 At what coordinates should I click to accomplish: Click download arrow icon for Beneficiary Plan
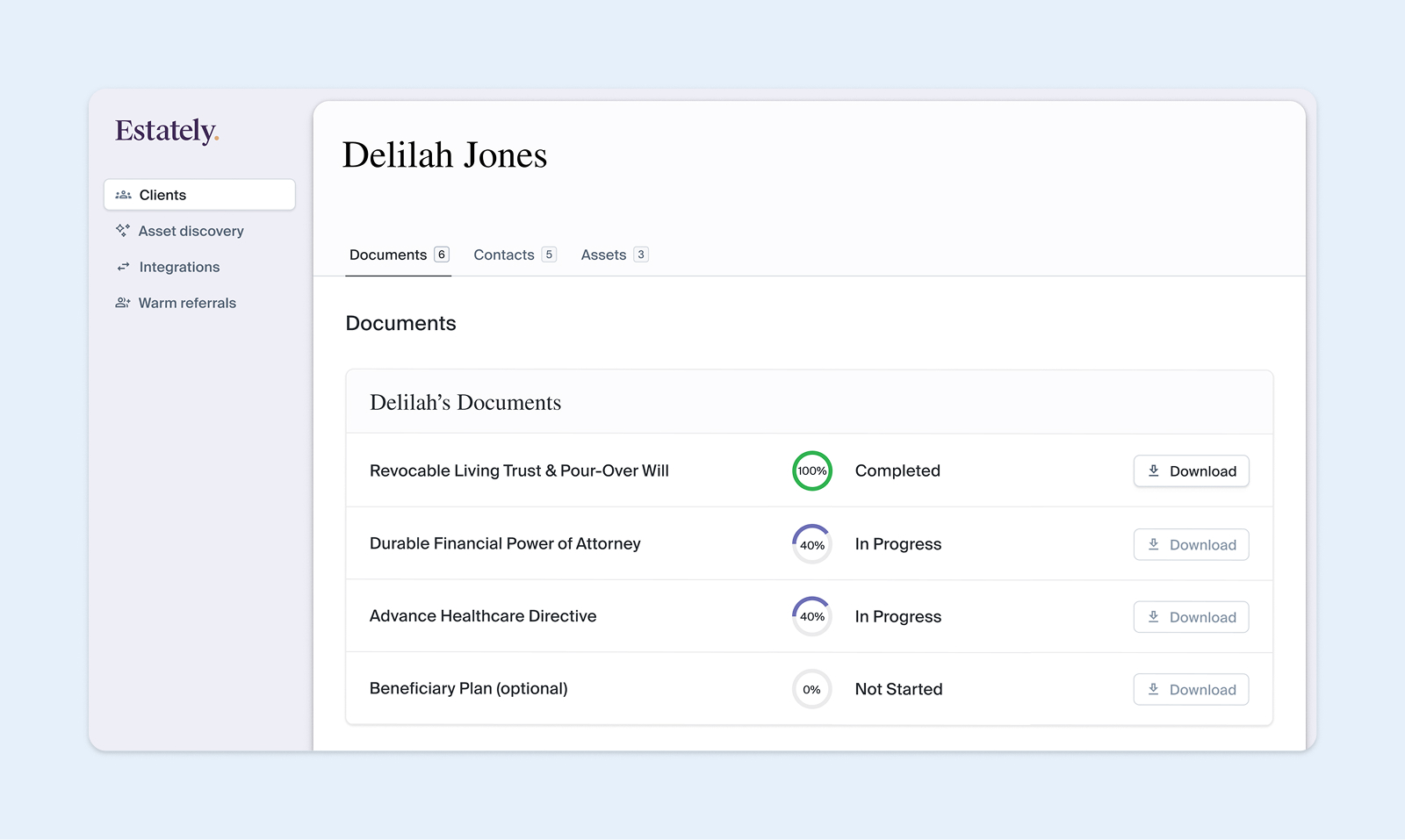coord(1154,689)
